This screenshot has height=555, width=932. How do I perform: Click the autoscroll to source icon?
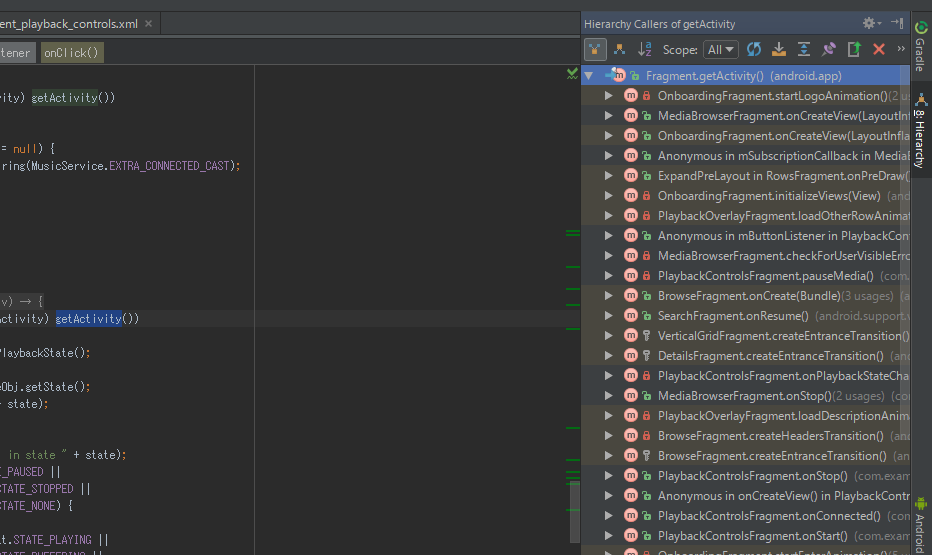point(779,49)
